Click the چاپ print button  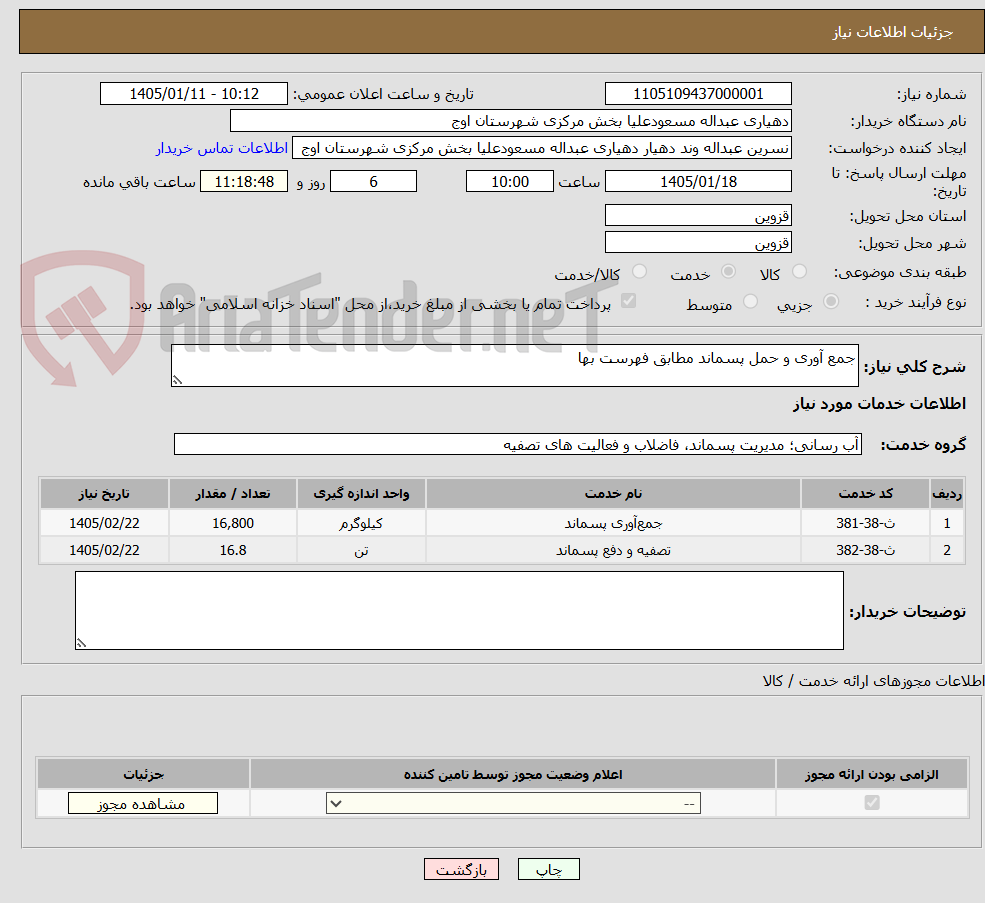[x=548, y=869]
